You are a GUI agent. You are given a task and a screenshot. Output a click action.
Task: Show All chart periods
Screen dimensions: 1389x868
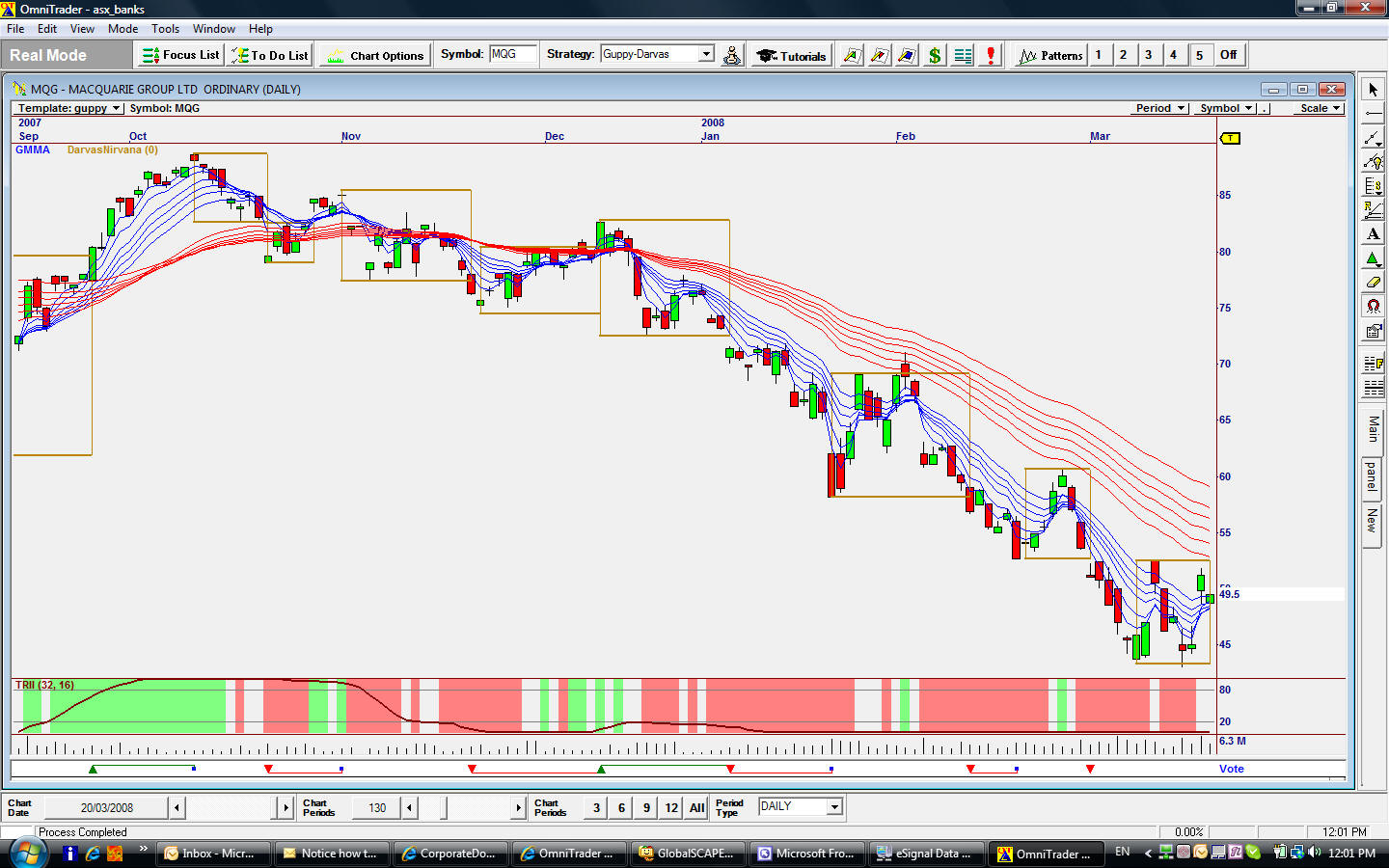tap(696, 807)
